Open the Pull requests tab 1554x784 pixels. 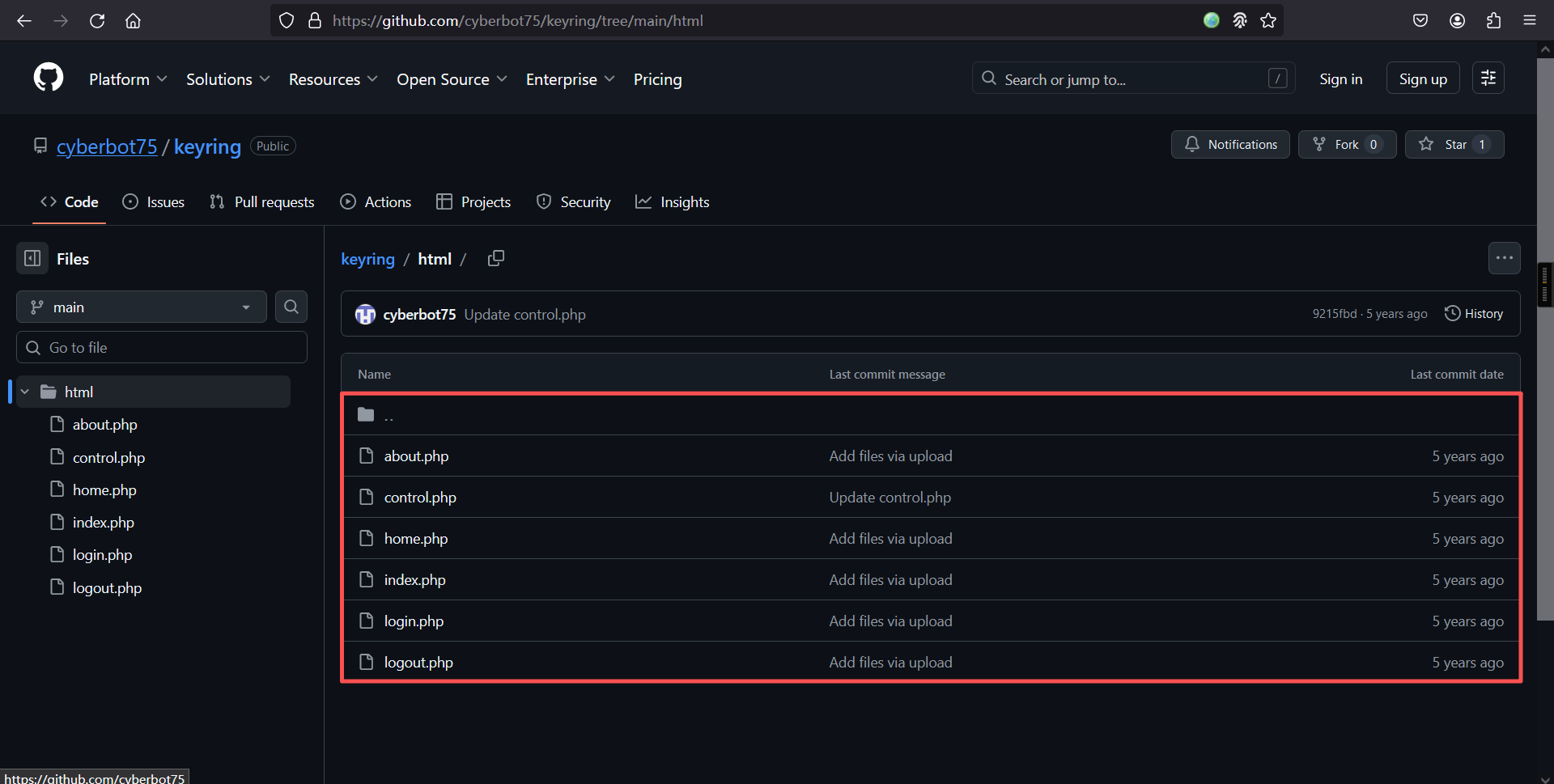pos(261,202)
